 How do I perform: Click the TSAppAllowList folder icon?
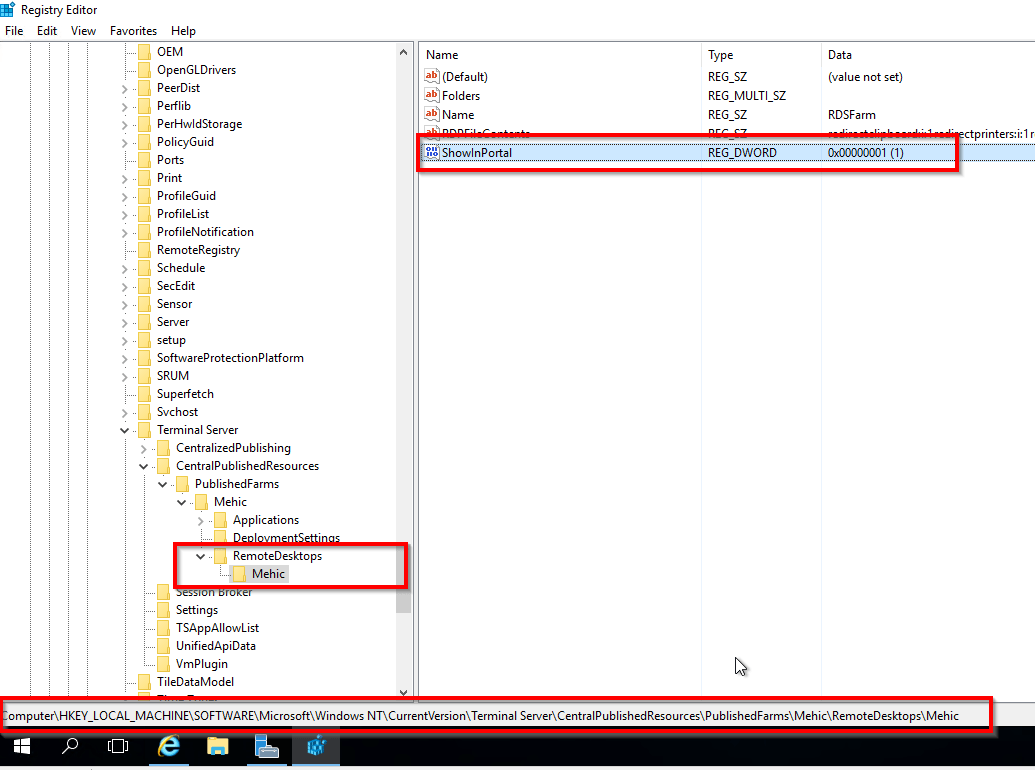163,628
